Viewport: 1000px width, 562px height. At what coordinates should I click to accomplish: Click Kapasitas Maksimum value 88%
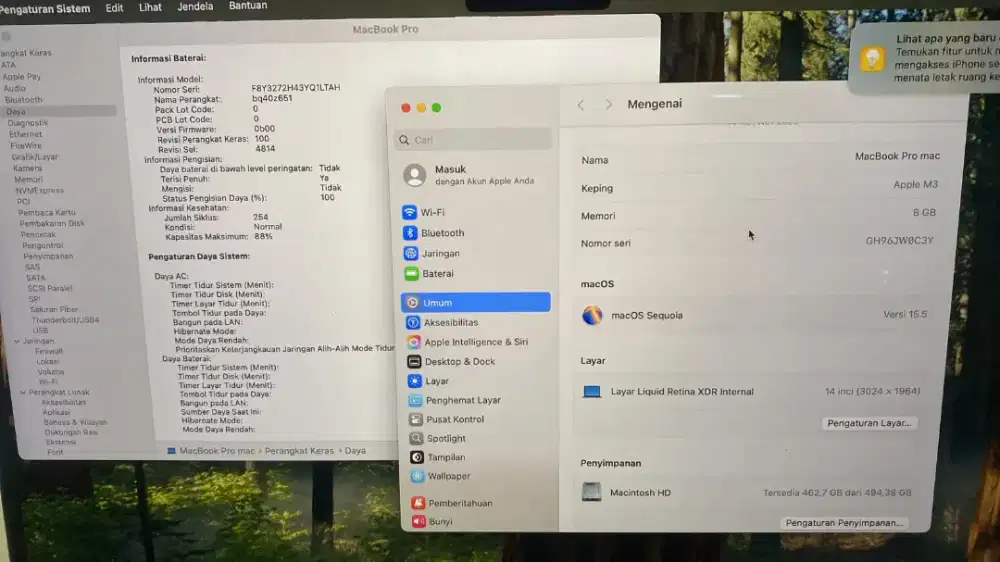pyautogui.click(x=263, y=236)
